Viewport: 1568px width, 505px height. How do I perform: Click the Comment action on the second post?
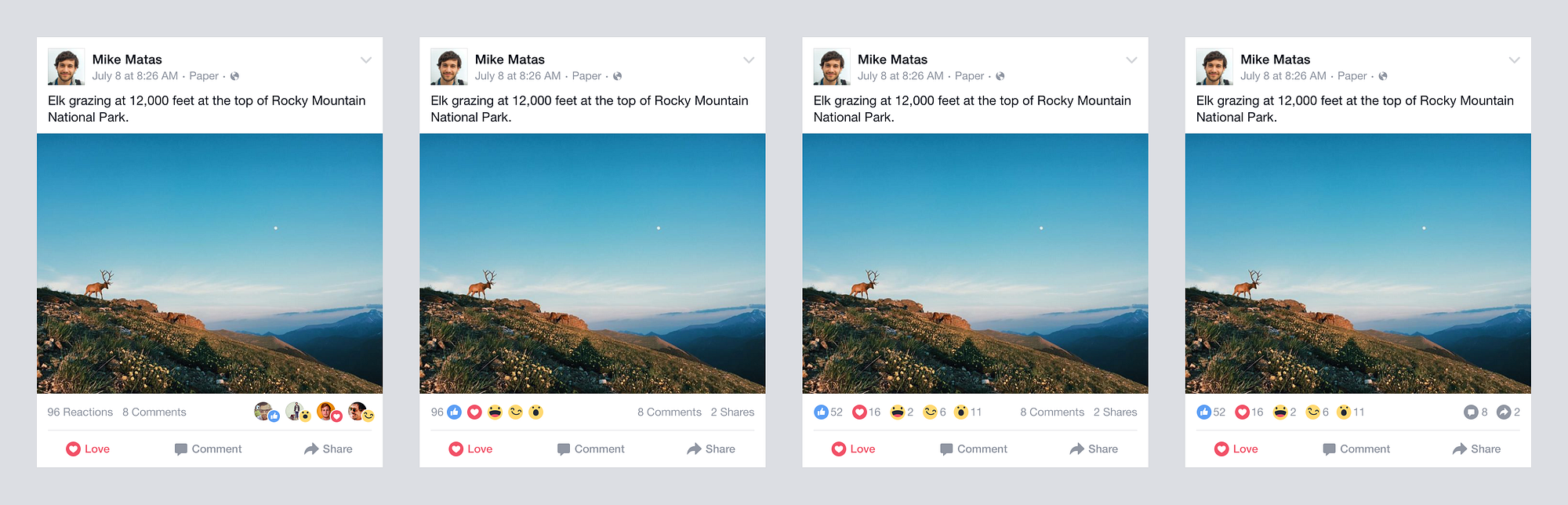(x=590, y=449)
